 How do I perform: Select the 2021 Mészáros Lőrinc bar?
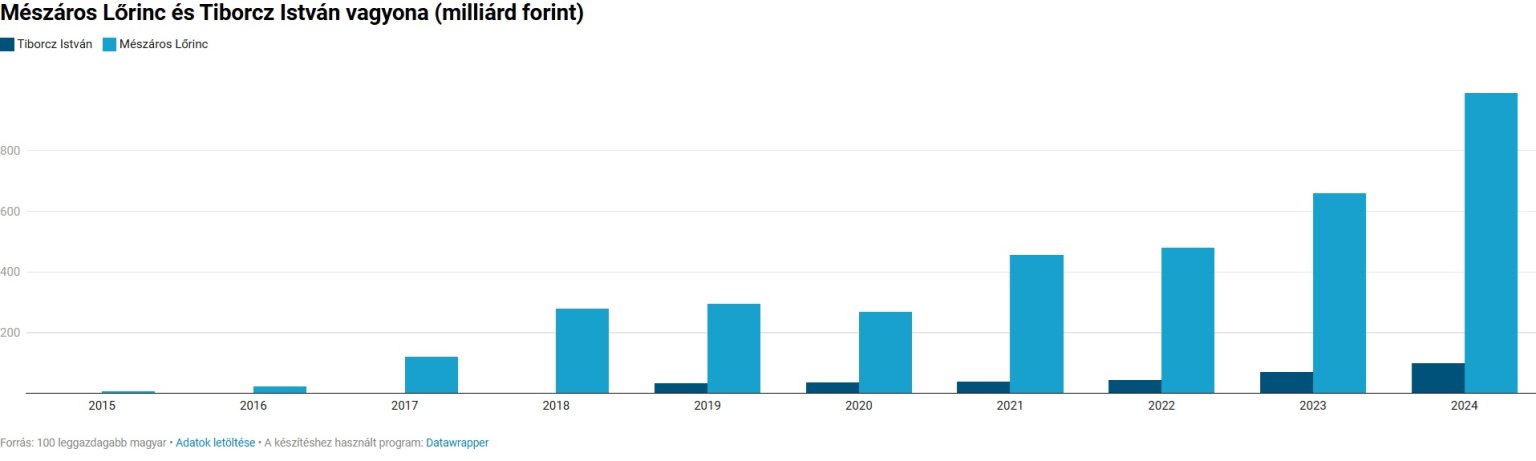pyautogui.click(x=1037, y=324)
